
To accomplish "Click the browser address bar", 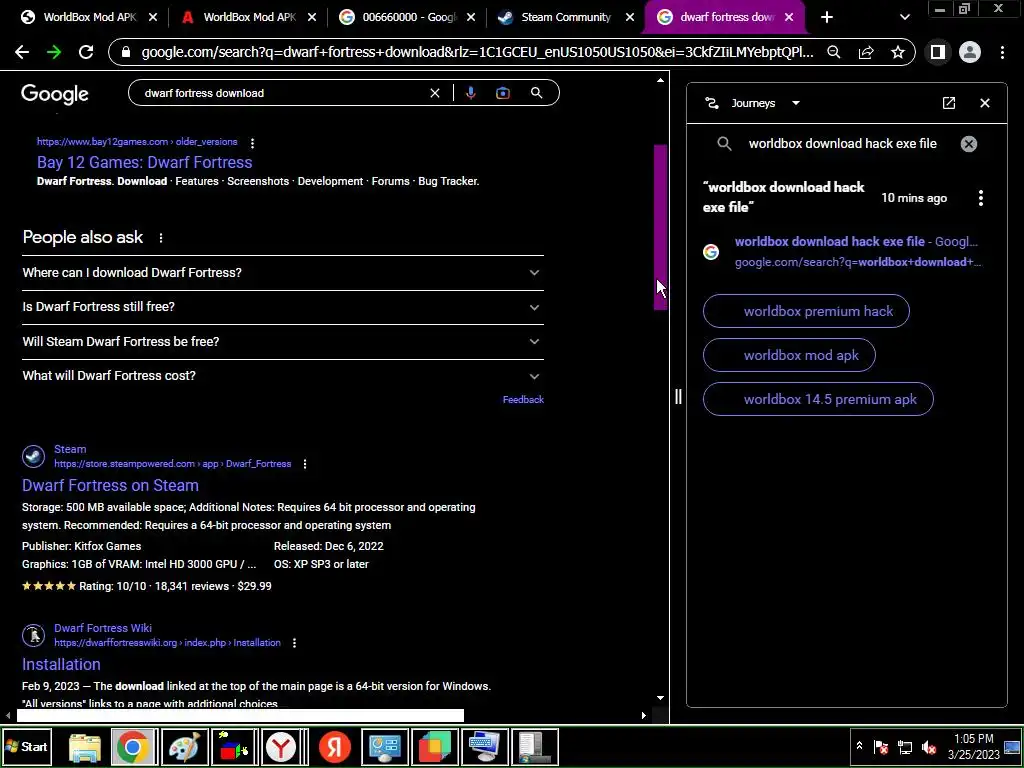I will (x=477, y=52).
